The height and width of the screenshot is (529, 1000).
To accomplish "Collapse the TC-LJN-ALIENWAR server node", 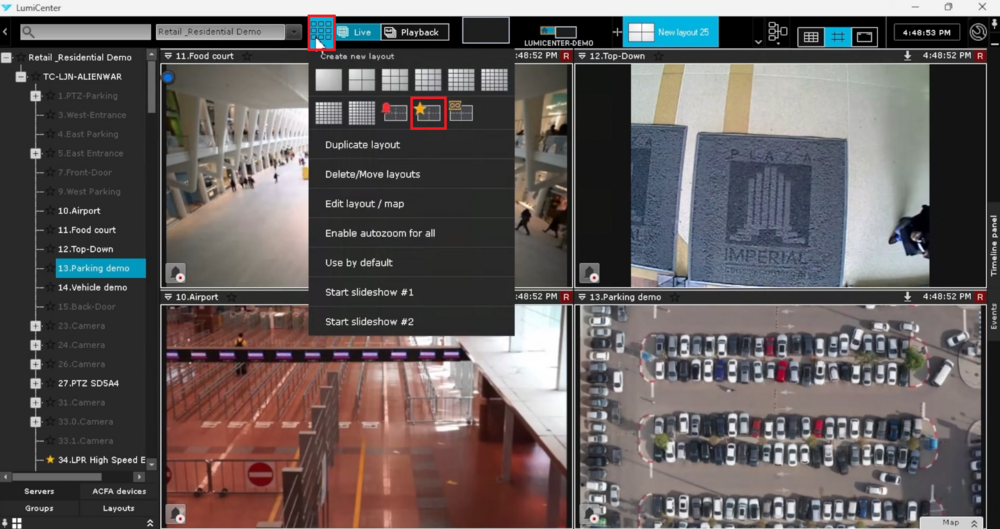I will (x=20, y=77).
